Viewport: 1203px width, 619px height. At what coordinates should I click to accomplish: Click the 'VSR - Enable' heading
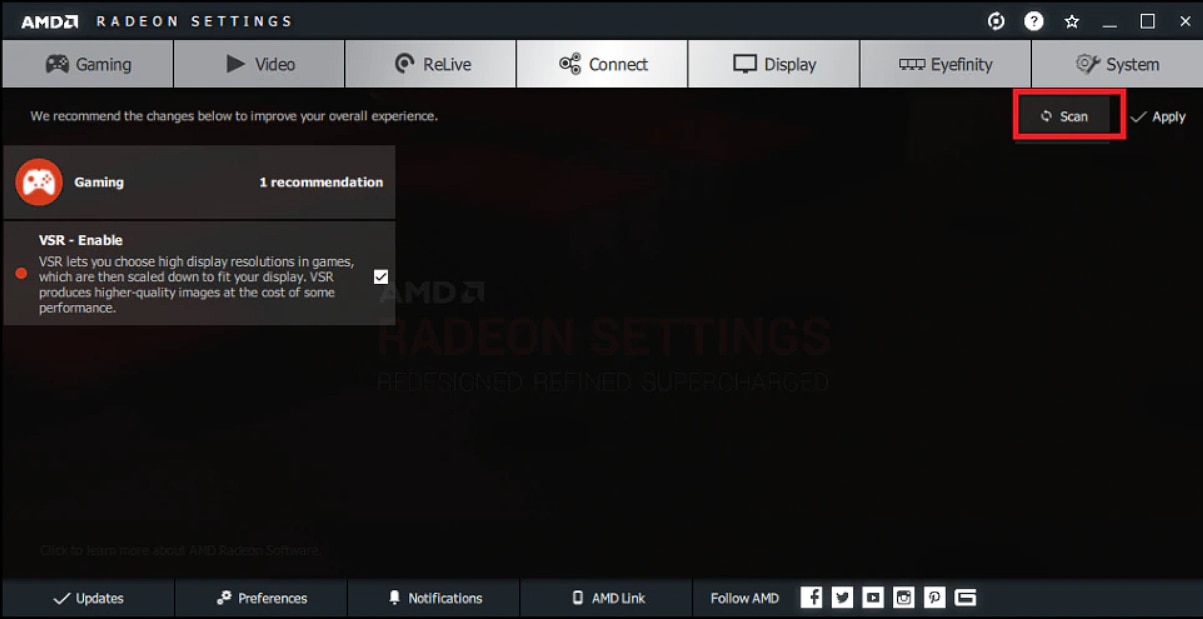pos(81,240)
